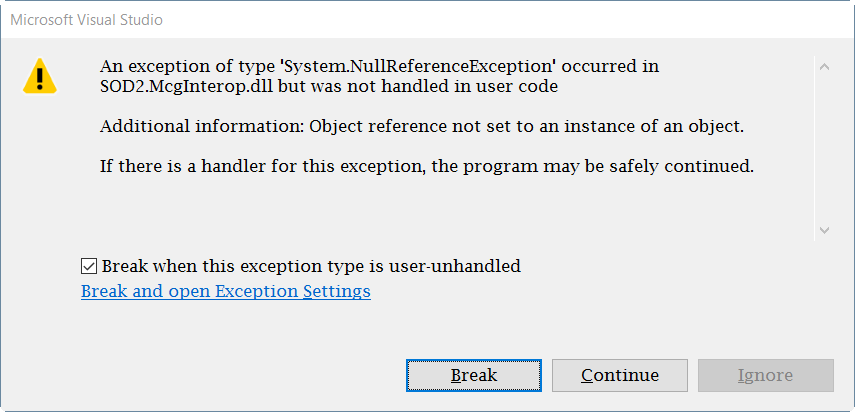The height and width of the screenshot is (412, 855).
Task: Click the 'may be safely continued' phrase
Action: (x=649, y=166)
